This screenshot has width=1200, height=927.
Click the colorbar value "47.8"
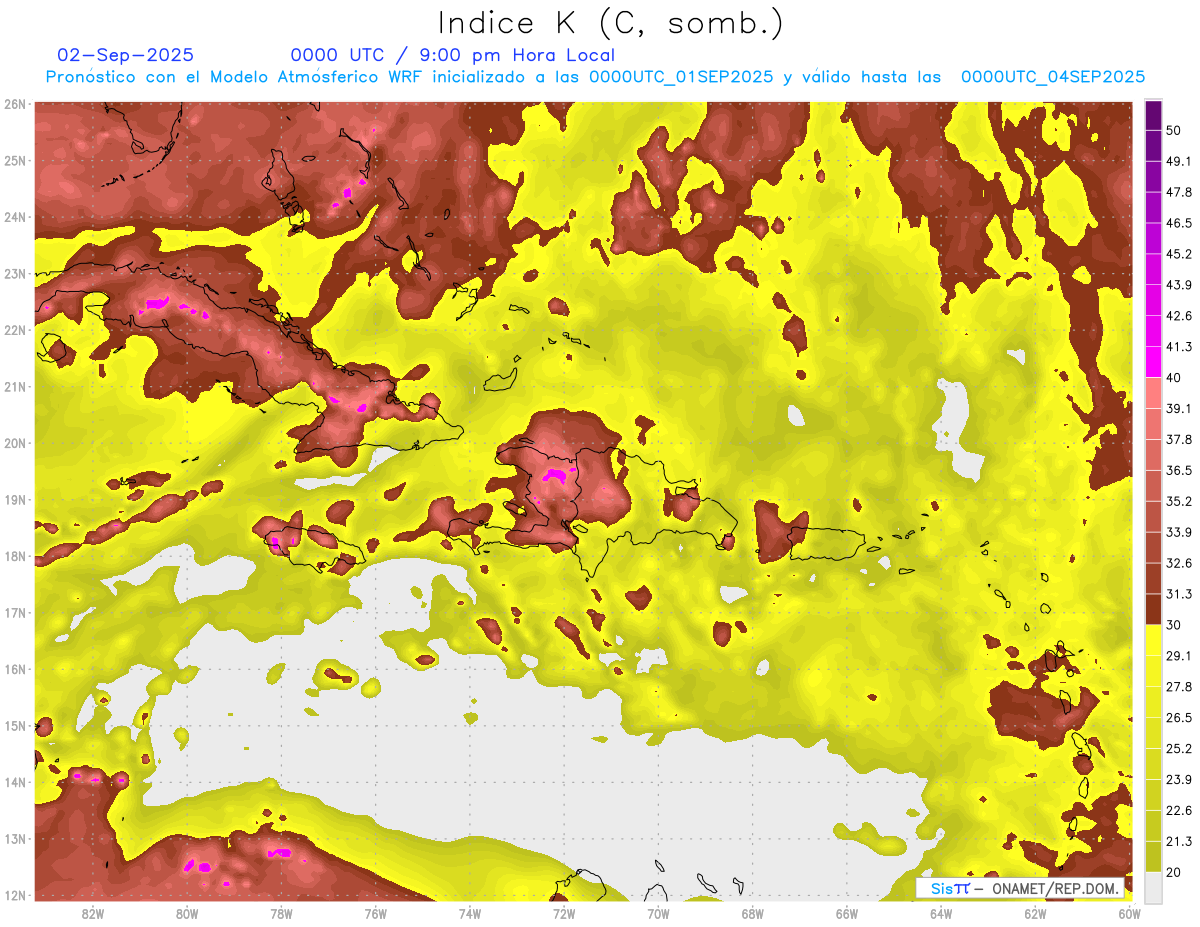pos(1177,192)
